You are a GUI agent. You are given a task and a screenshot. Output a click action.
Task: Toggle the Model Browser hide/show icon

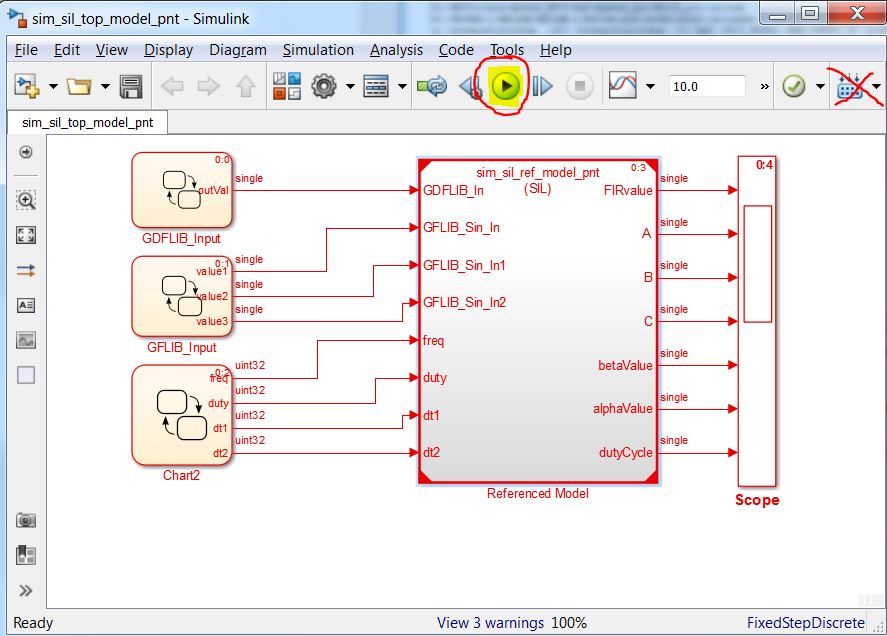(x=25, y=152)
